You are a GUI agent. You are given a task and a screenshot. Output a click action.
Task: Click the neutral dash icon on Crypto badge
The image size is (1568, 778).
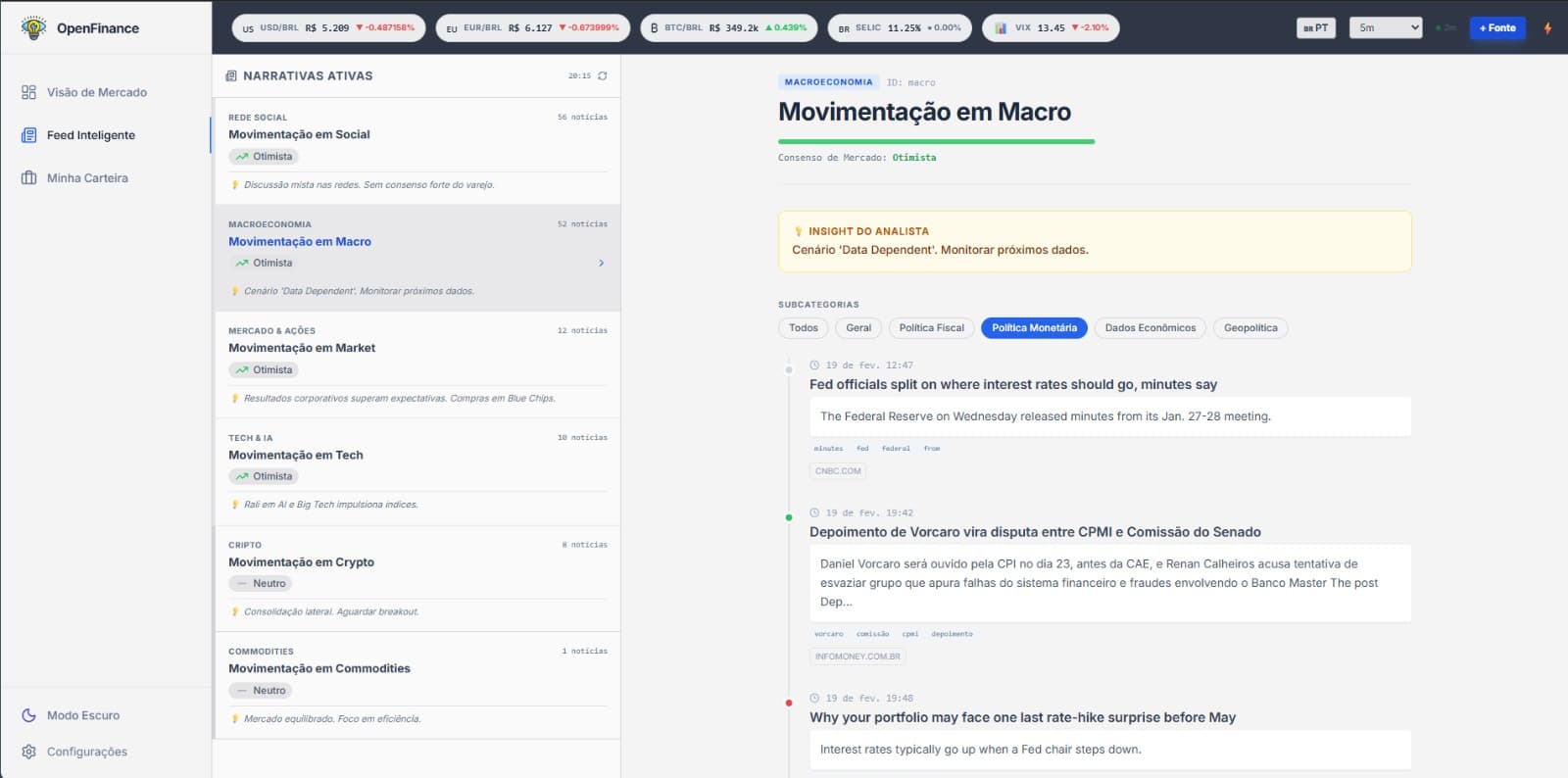[x=242, y=584]
